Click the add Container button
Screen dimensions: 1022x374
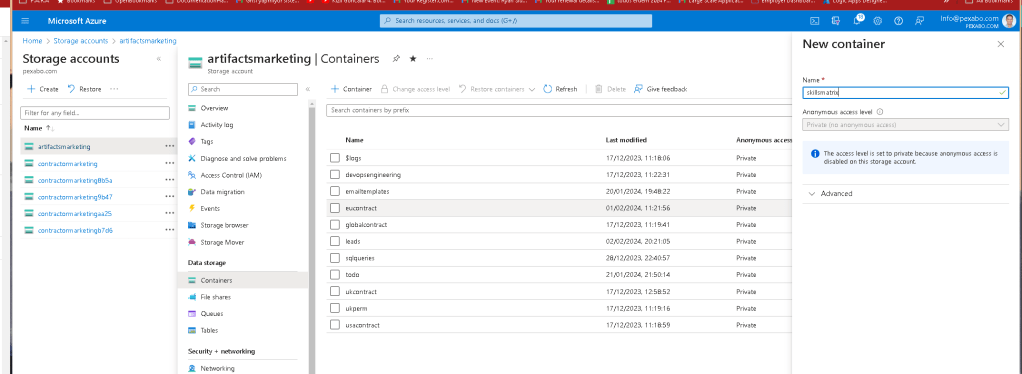point(351,89)
